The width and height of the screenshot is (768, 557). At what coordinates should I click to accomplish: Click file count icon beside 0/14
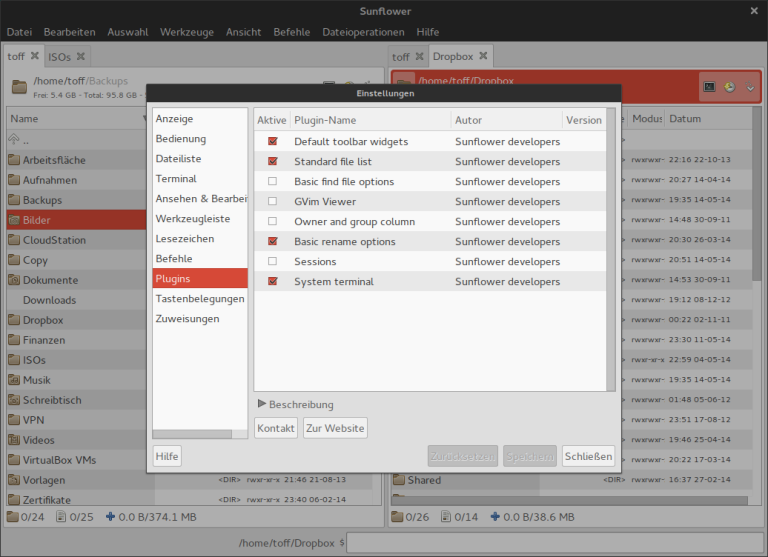[446, 516]
